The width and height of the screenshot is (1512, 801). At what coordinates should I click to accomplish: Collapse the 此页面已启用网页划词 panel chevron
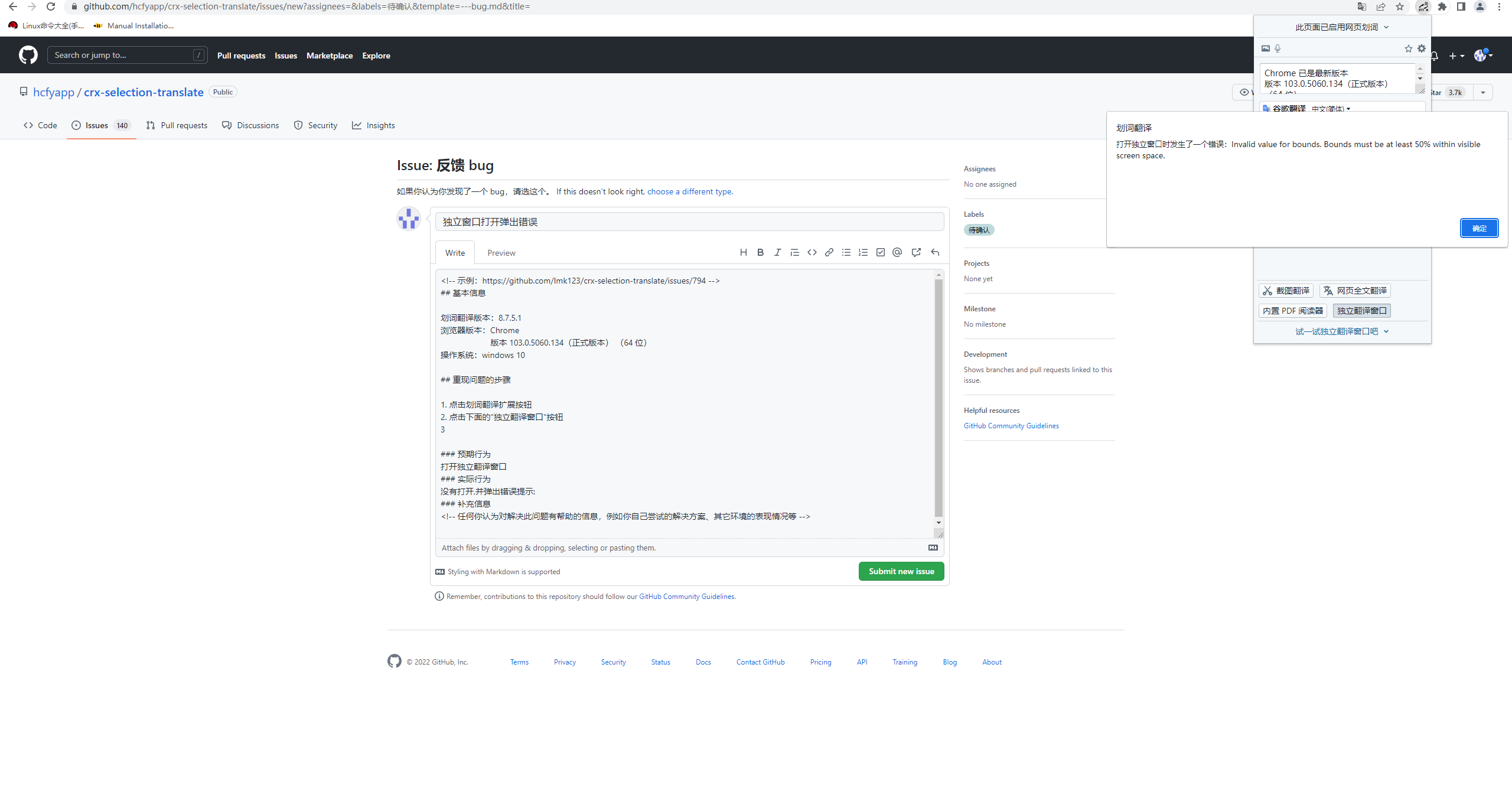[1387, 27]
